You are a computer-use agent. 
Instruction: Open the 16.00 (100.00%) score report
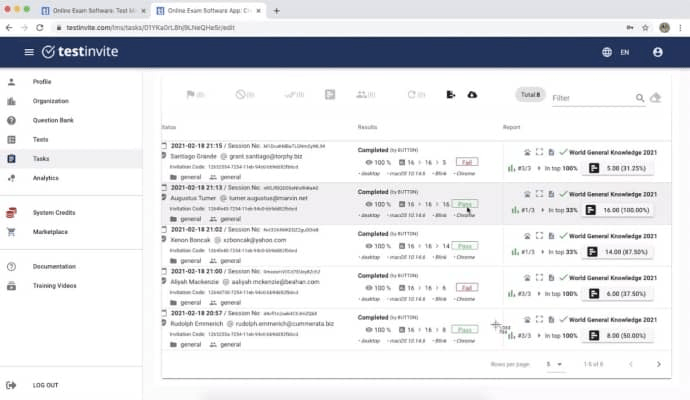click(x=617, y=210)
